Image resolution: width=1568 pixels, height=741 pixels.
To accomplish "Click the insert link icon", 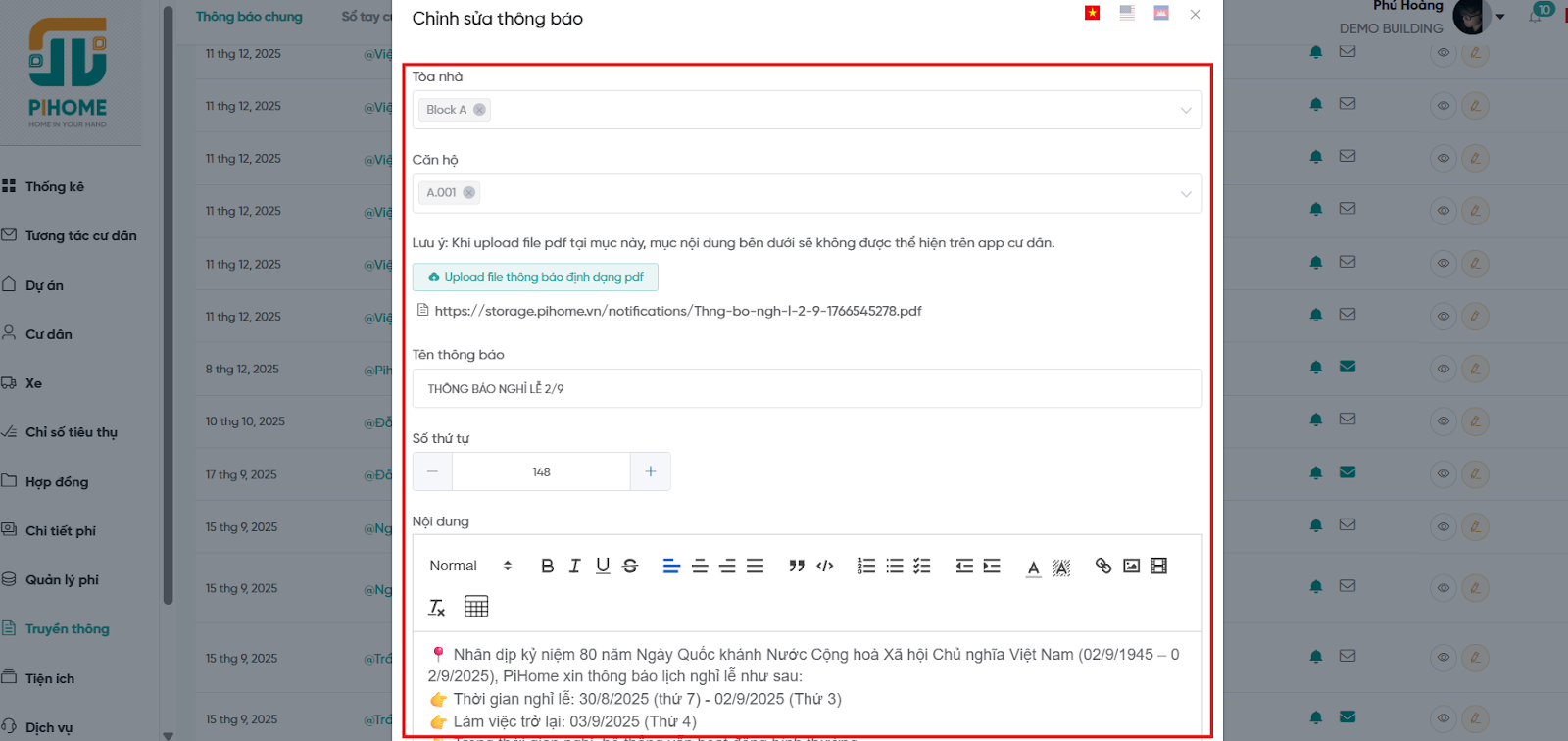I will (1103, 566).
